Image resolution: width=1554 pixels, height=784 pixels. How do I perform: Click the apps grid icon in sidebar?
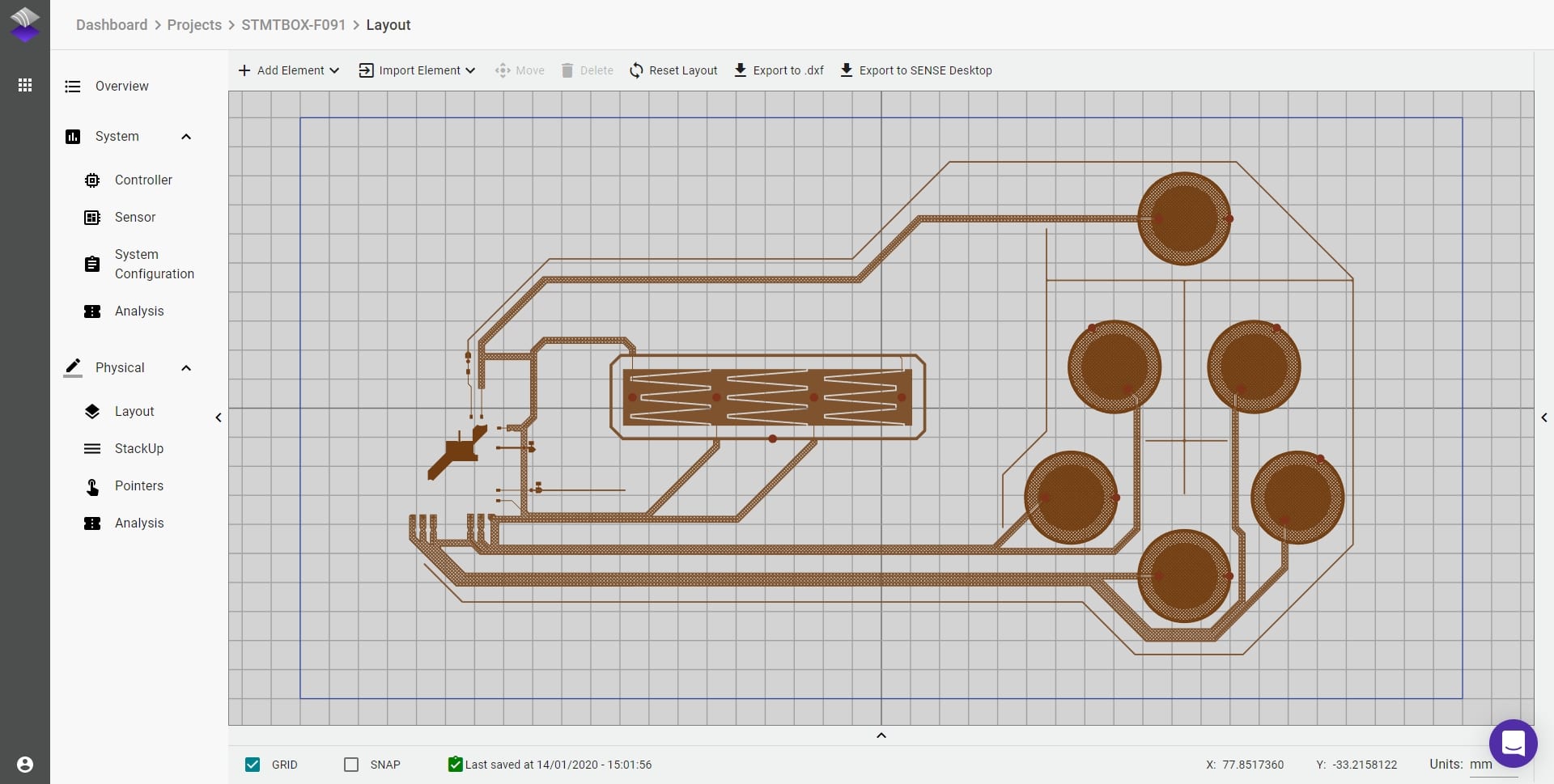(x=25, y=85)
